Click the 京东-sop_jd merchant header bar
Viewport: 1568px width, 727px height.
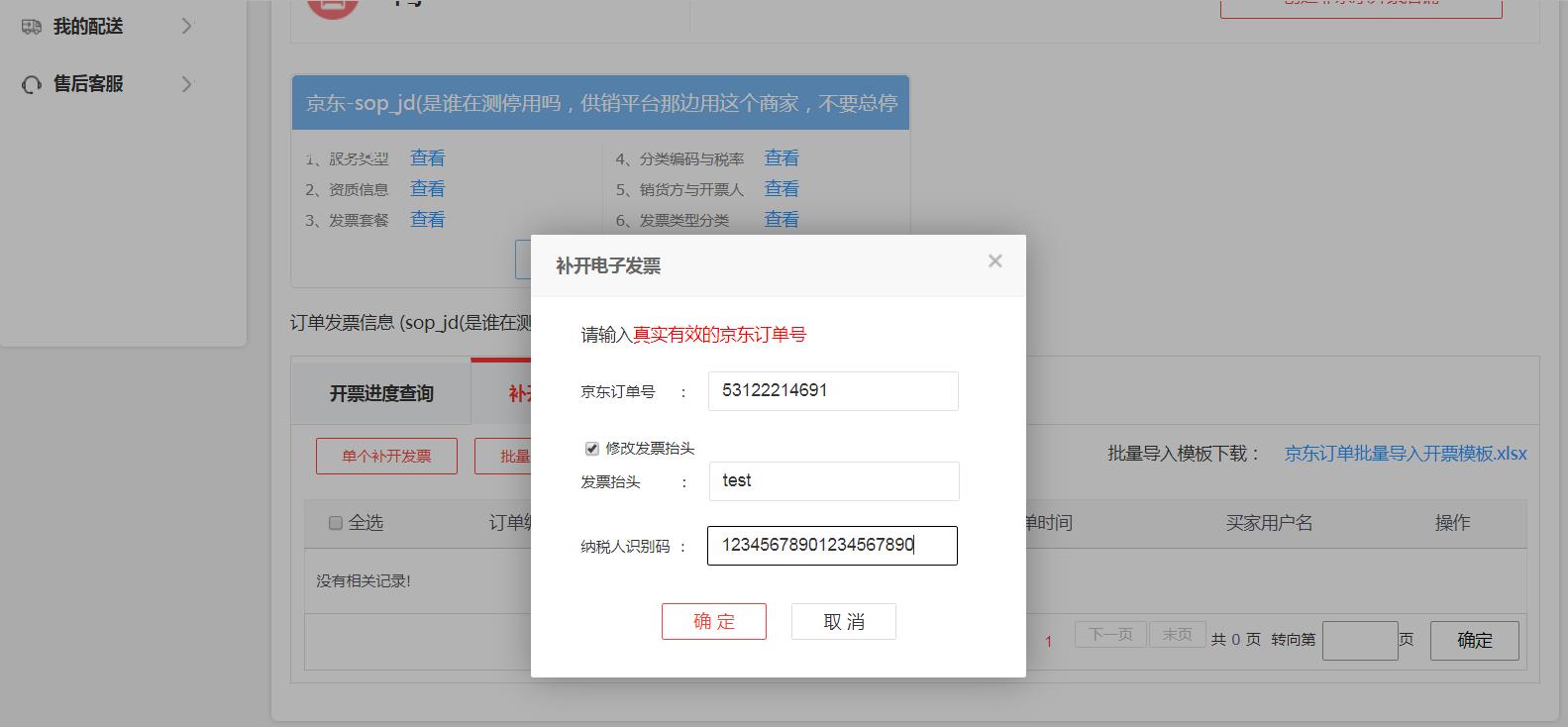(x=600, y=103)
